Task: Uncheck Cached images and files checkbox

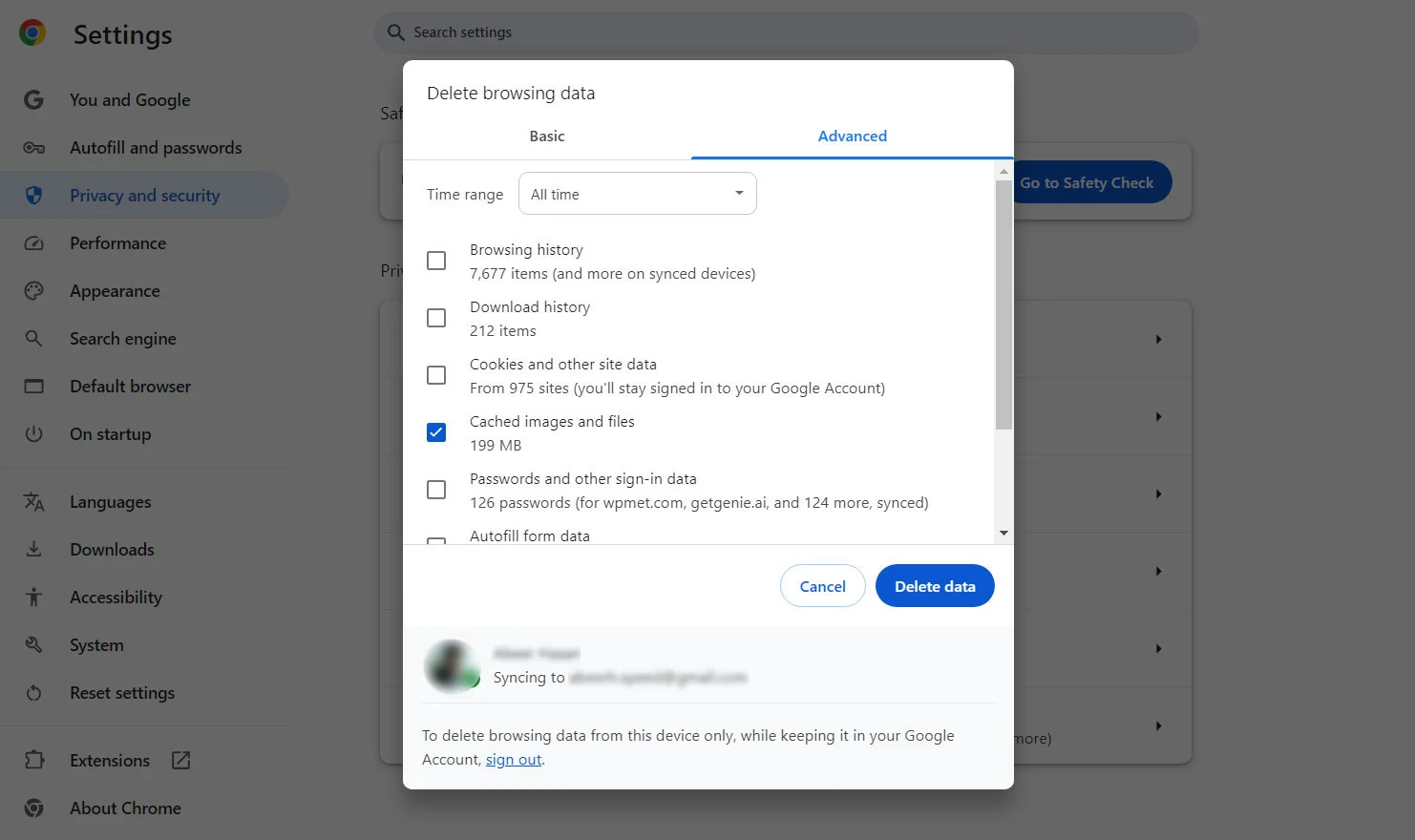Action: 436,432
